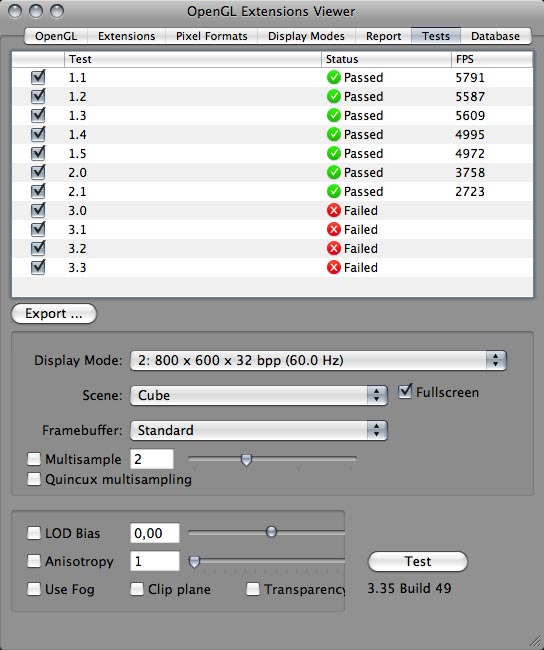Click the Test button
544x650 pixels.
click(x=418, y=561)
